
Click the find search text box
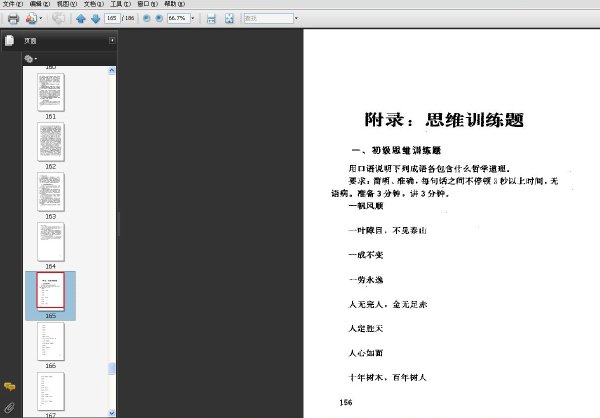coord(269,18)
